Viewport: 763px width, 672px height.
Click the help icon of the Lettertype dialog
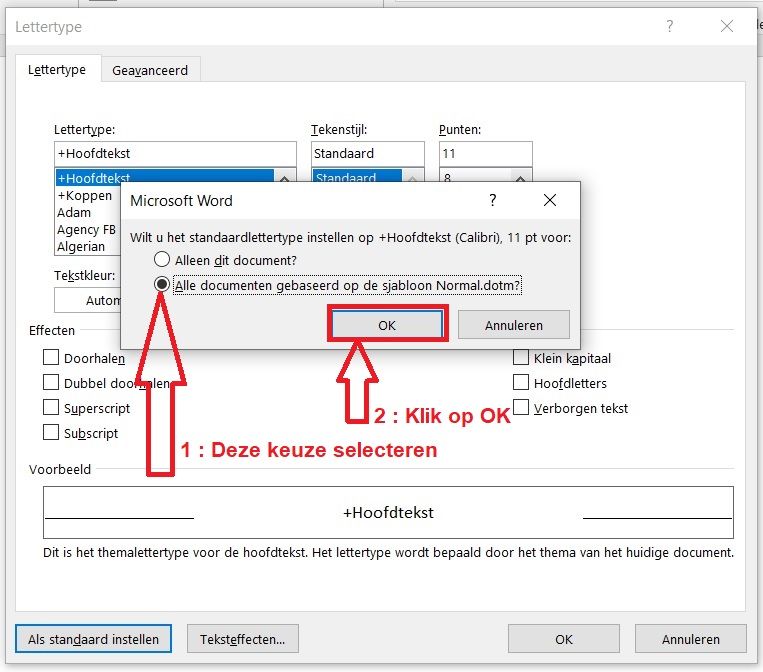670,26
